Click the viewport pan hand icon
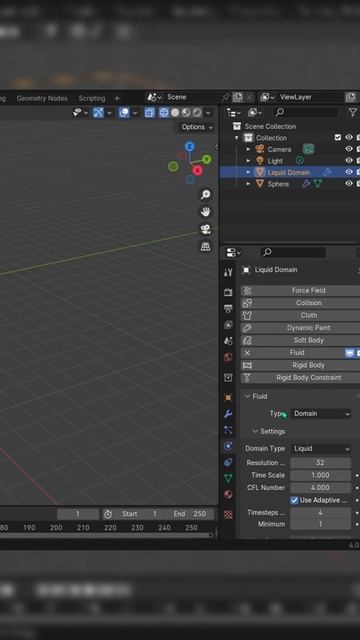The width and height of the screenshot is (360, 640). click(x=205, y=211)
